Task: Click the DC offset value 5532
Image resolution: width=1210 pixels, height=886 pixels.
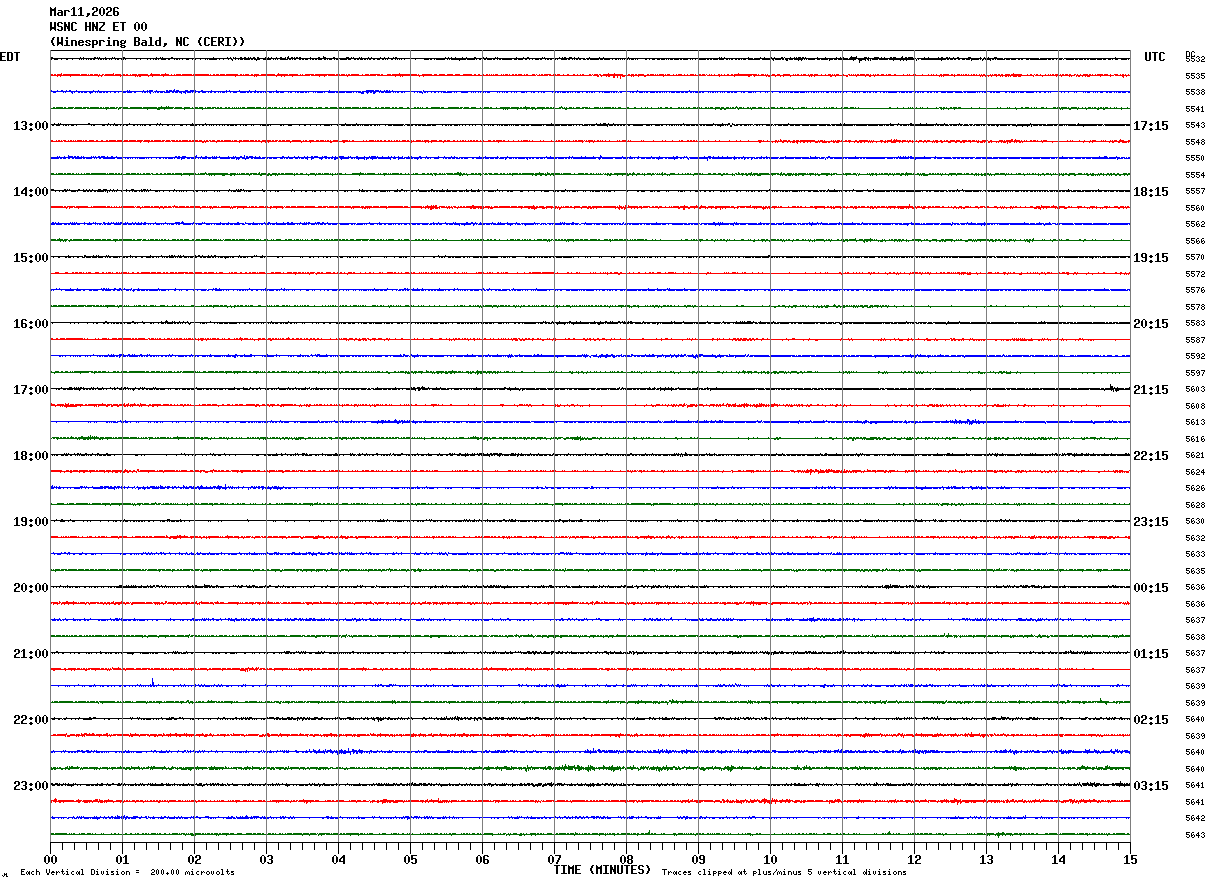Action: 1195,60
